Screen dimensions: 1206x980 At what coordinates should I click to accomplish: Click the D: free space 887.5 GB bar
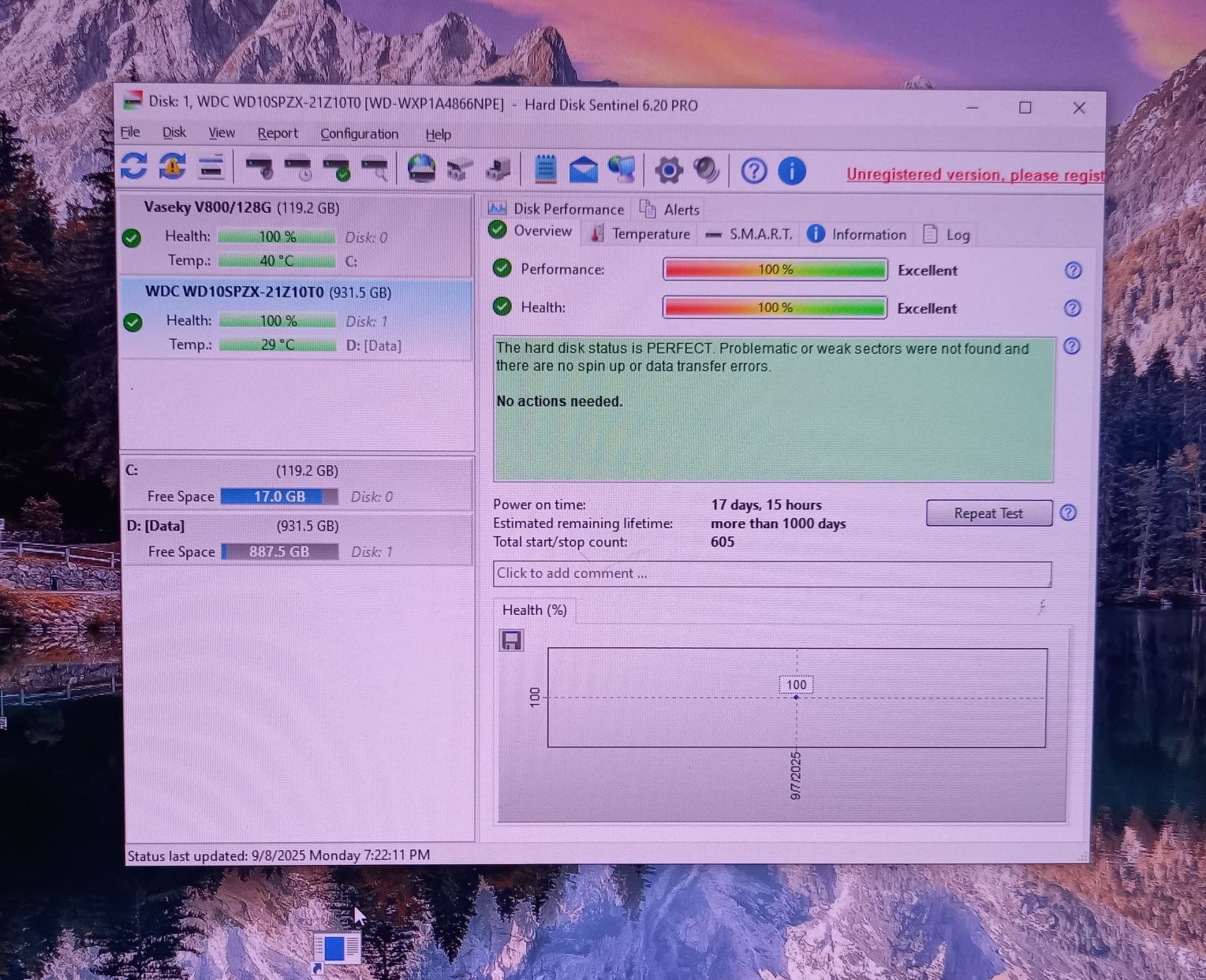pos(280,552)
